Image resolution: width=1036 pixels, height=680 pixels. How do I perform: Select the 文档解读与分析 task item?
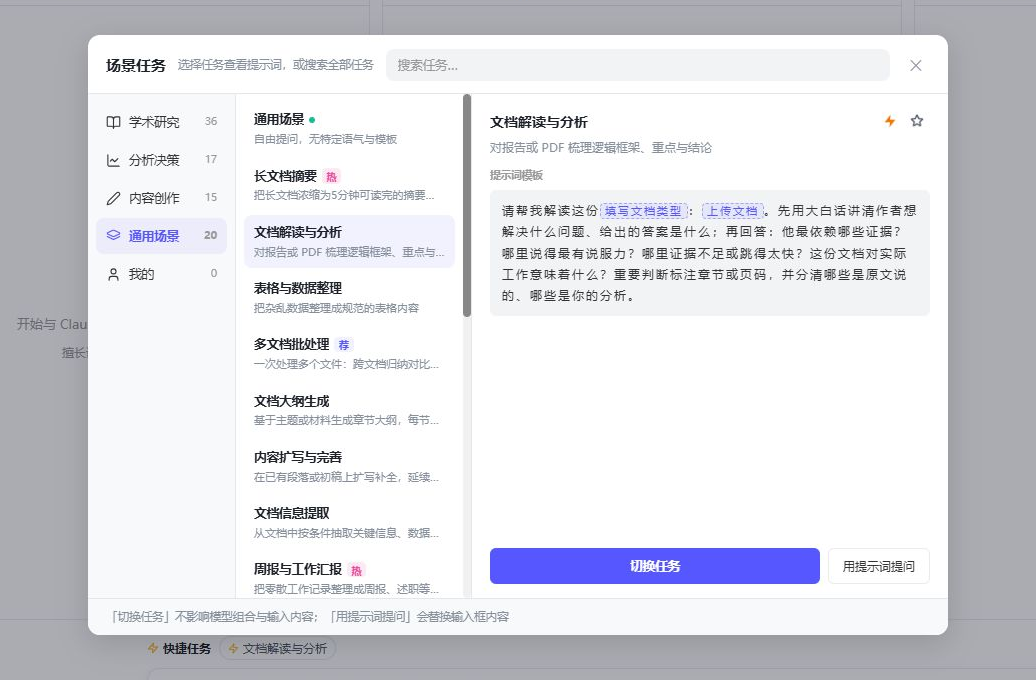click(349, 241)
